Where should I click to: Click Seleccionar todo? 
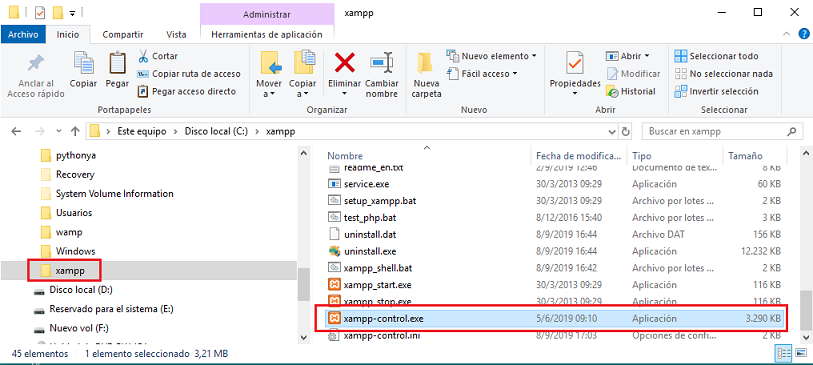[x=716, y=55]
